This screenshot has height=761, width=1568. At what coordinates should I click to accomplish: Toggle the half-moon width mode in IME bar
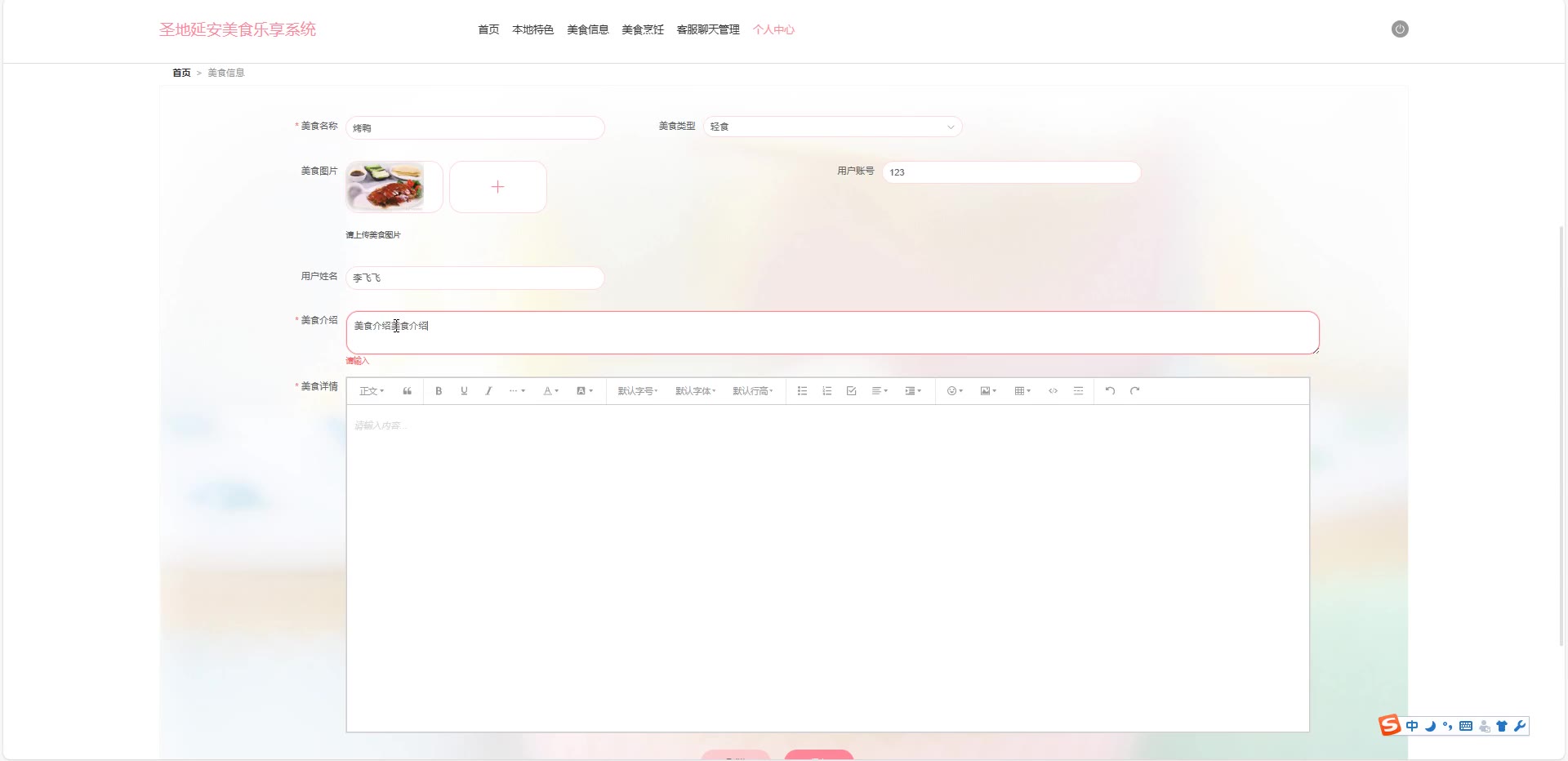1430,726
